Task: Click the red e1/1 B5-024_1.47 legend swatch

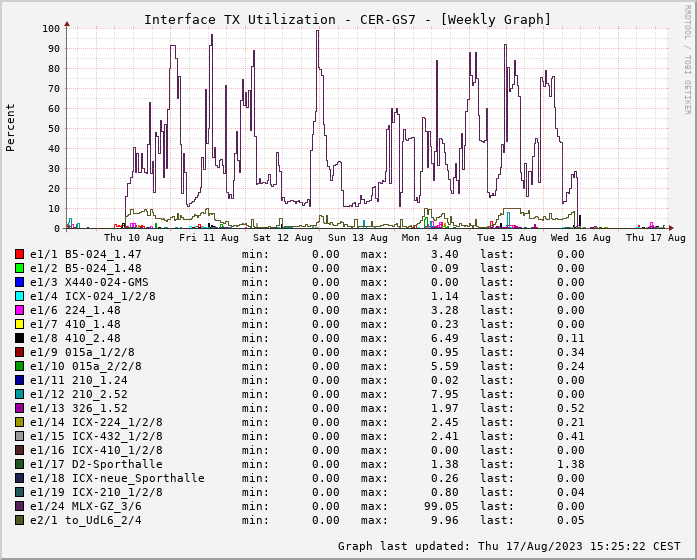Action: pyautogui.click(x=20, y=255)
